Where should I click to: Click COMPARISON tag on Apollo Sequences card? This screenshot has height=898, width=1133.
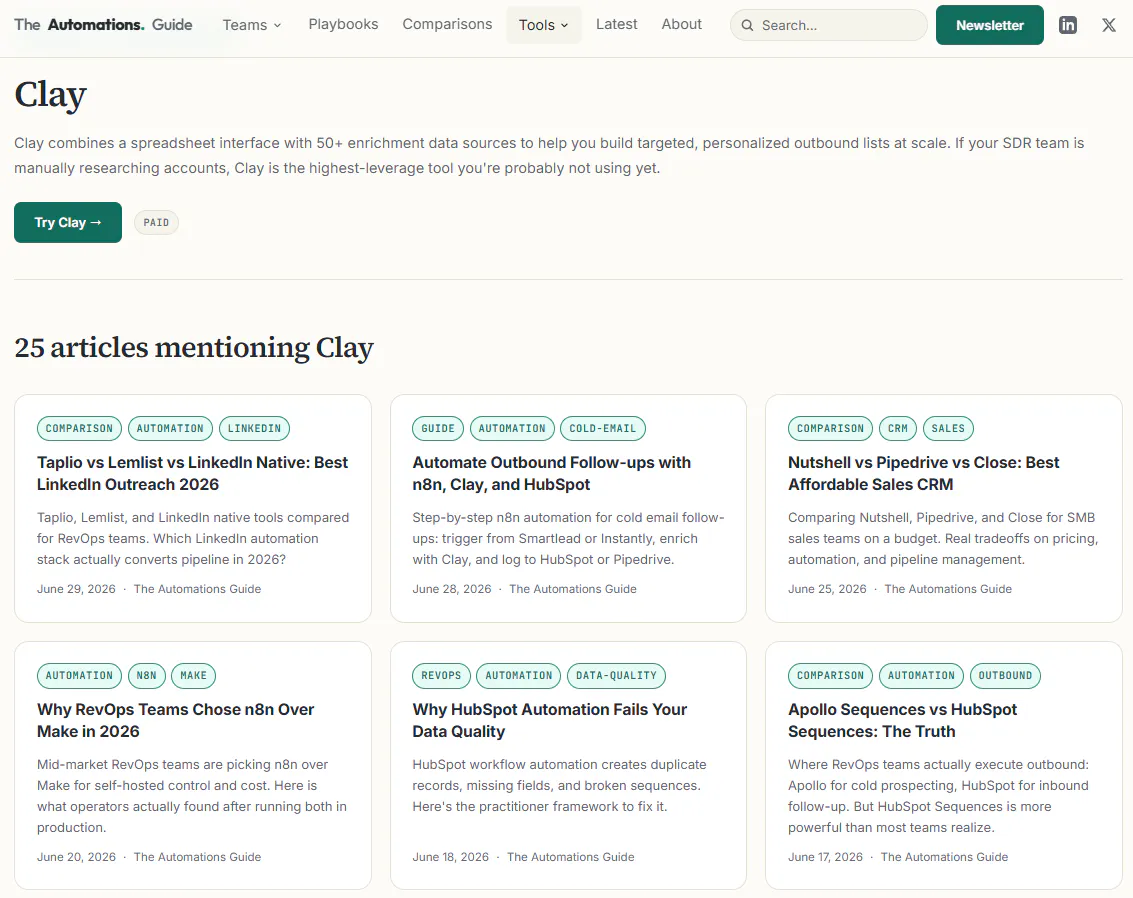click(x=830, y=675)
